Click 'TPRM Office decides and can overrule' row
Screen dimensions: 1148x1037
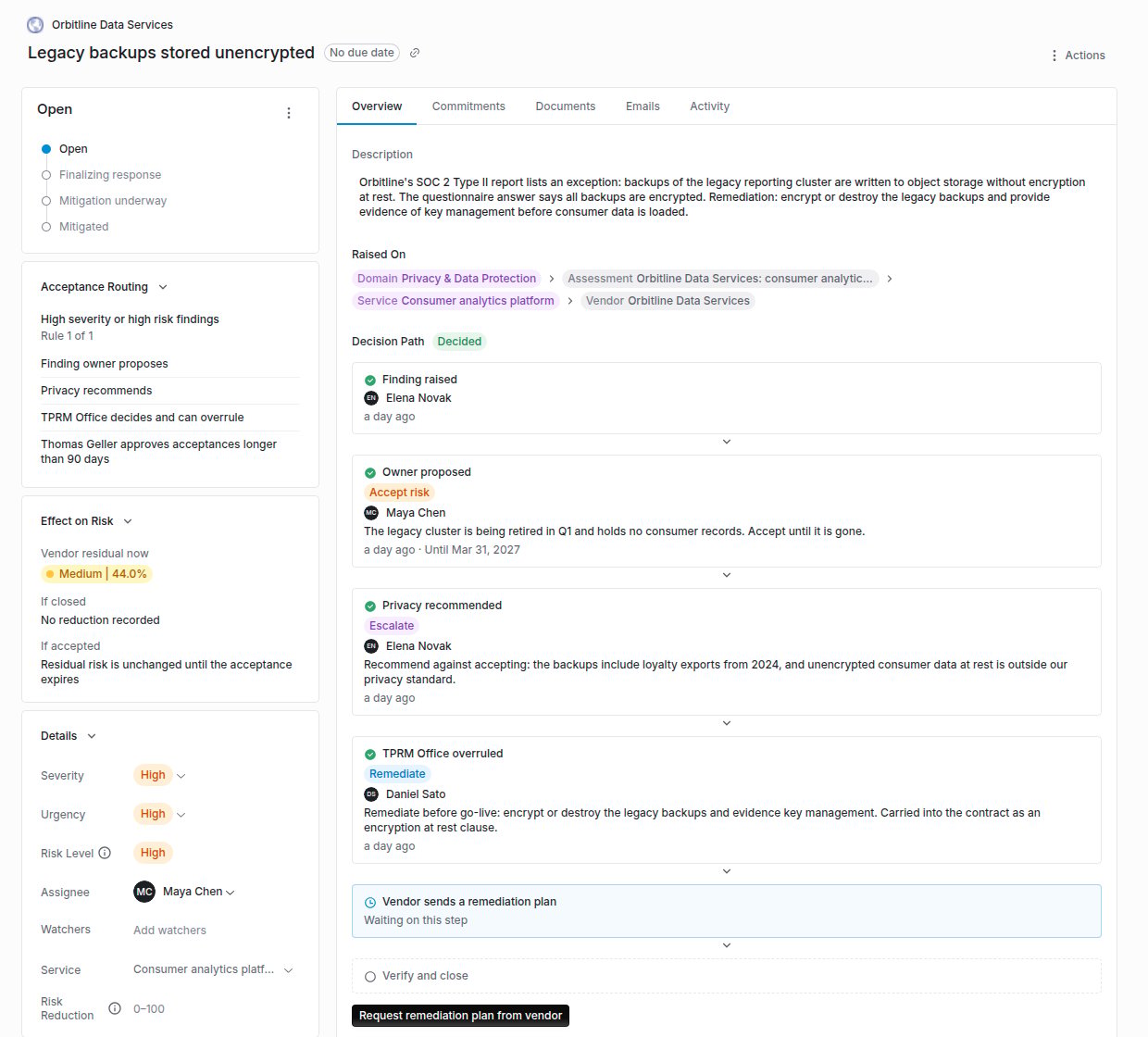tap(169, 418)
